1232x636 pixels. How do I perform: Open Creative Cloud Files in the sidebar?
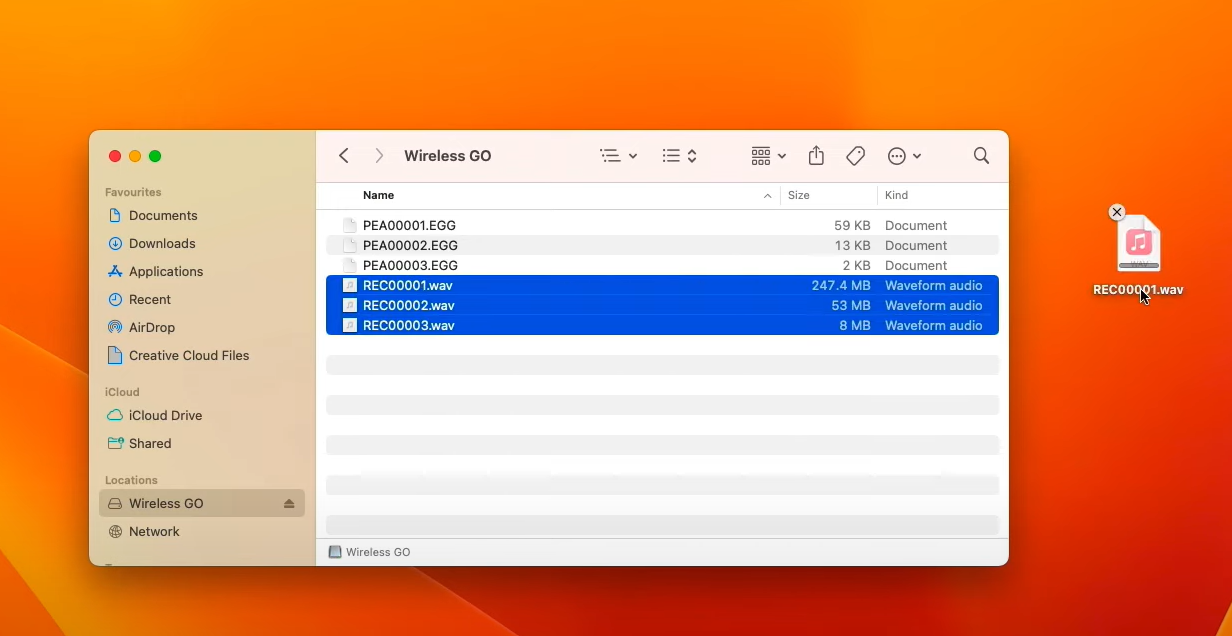tap(202, 355)
